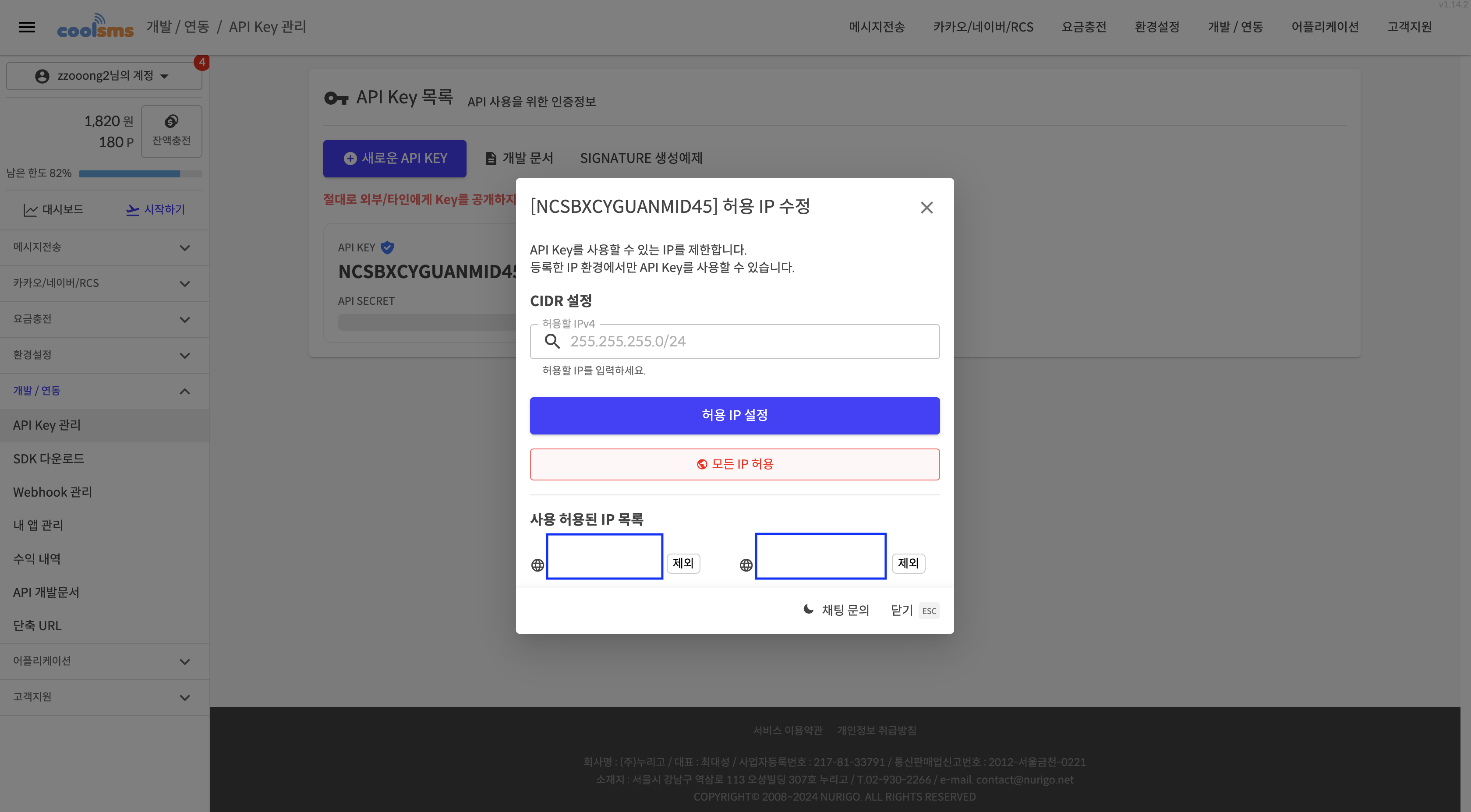The height and width of the screenshot is (812, 1471).
Task: Open the 환경설정 top menu
Action: tap(1156, 27)
